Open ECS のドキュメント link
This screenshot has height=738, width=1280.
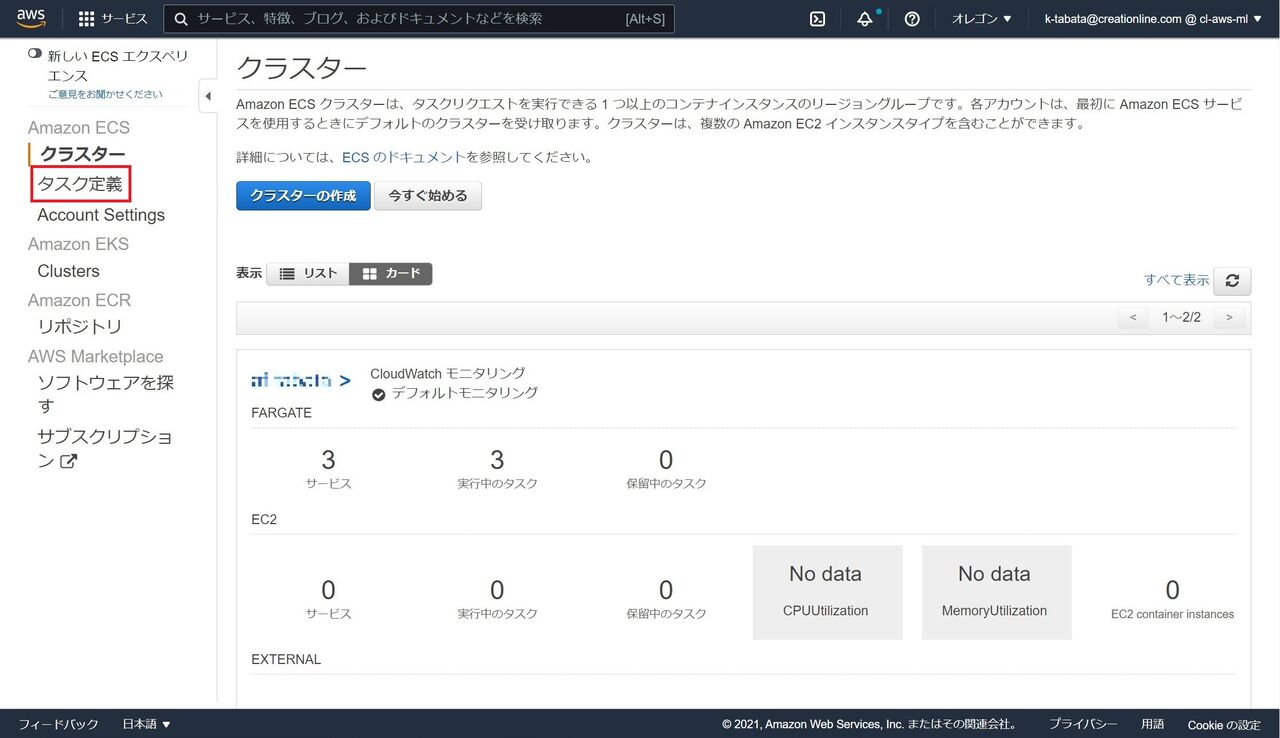click(x=404, y=157)
